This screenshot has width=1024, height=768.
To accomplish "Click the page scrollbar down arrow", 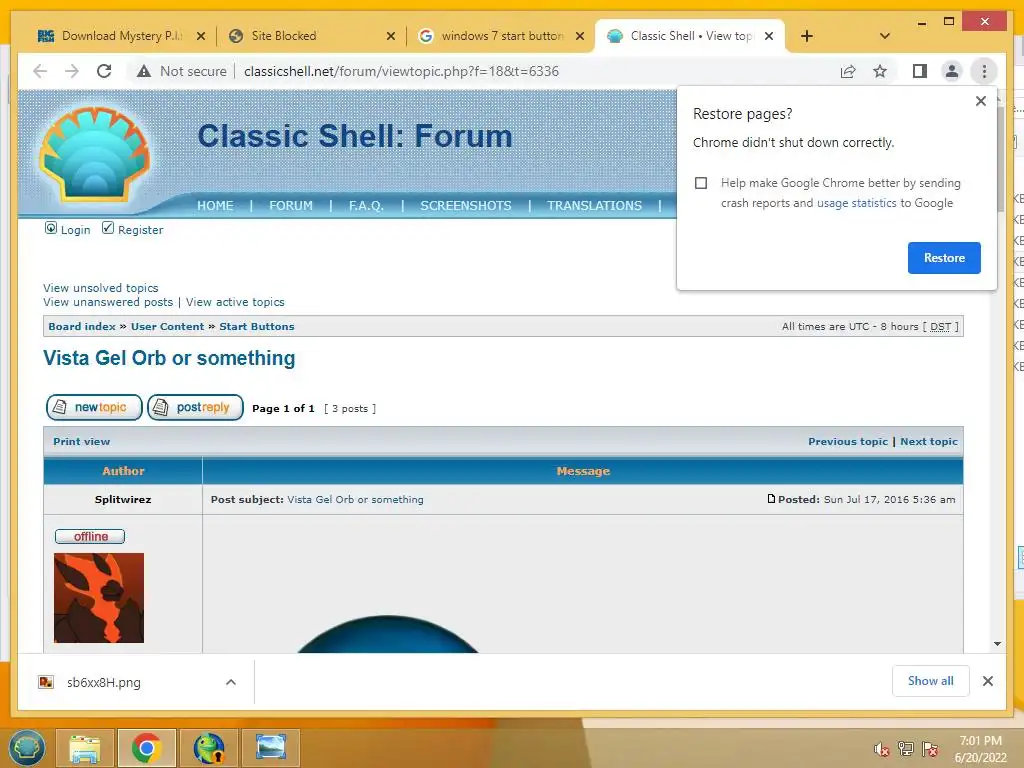I will 997,644.
